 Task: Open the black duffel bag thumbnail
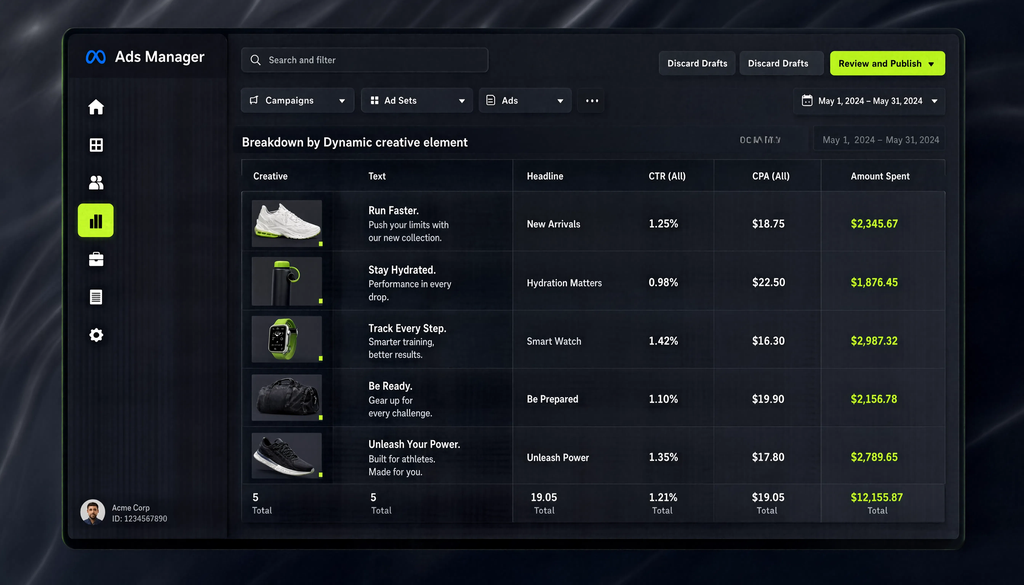287,398
